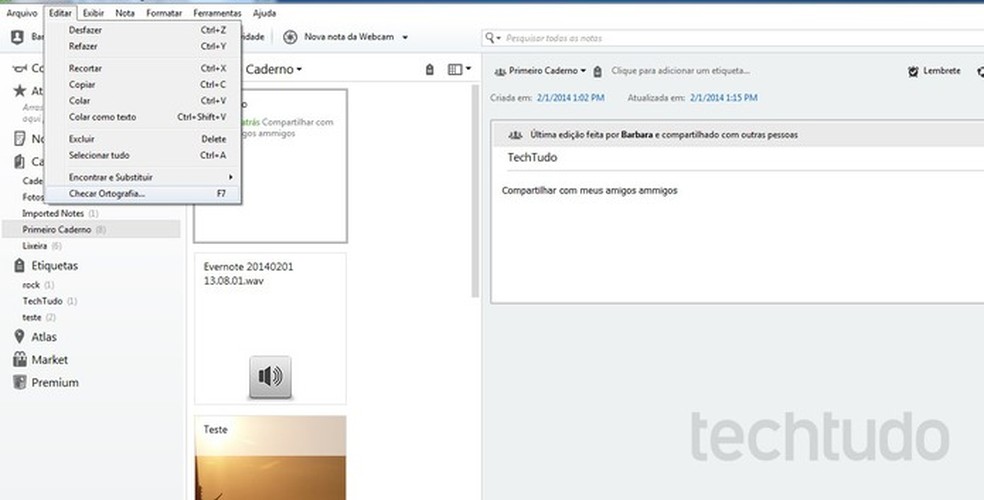Viewport: 984px width, 500px height.
Task: Open the Premium section
Action: coord(55,383)
